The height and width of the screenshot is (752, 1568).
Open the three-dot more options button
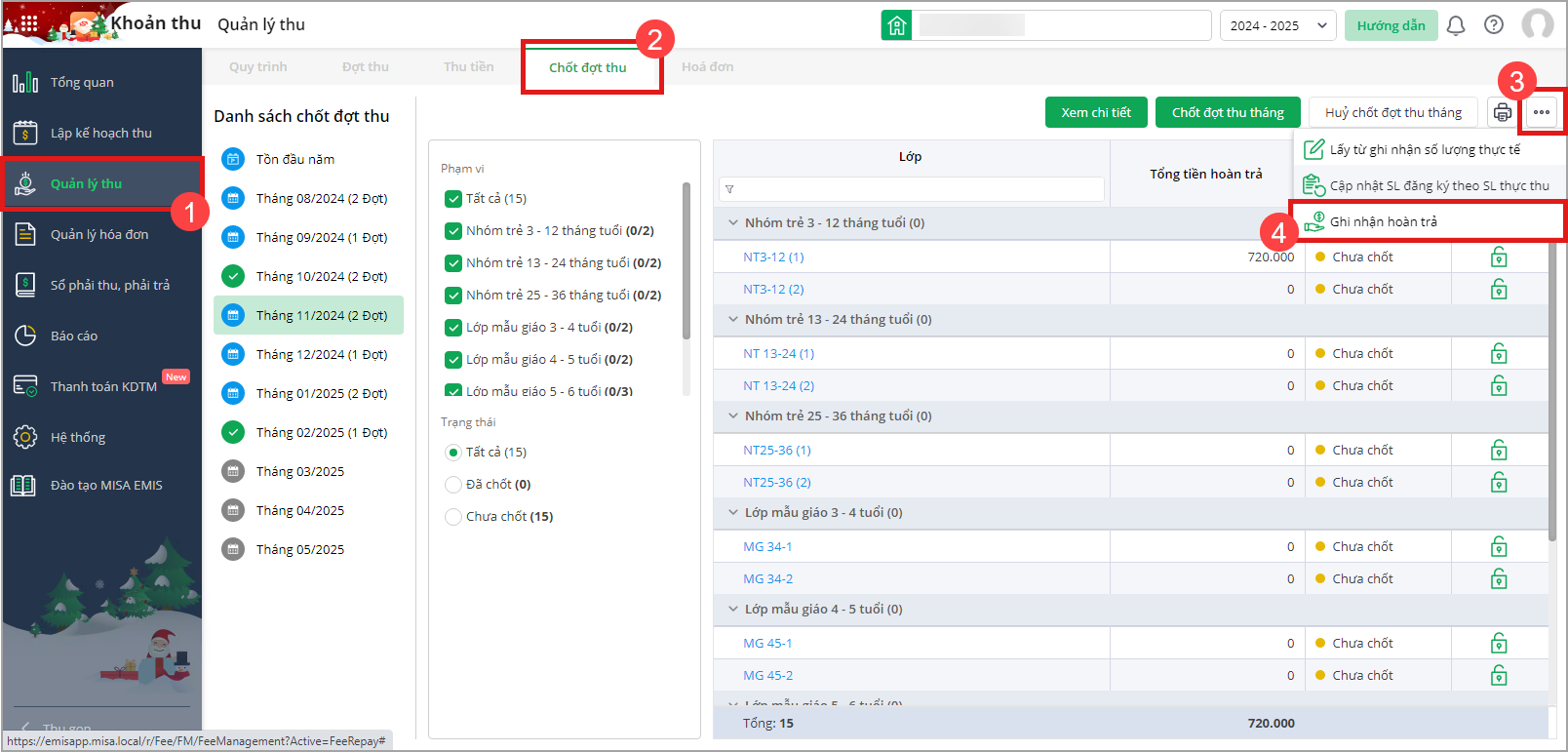(x=1542, y=112)
